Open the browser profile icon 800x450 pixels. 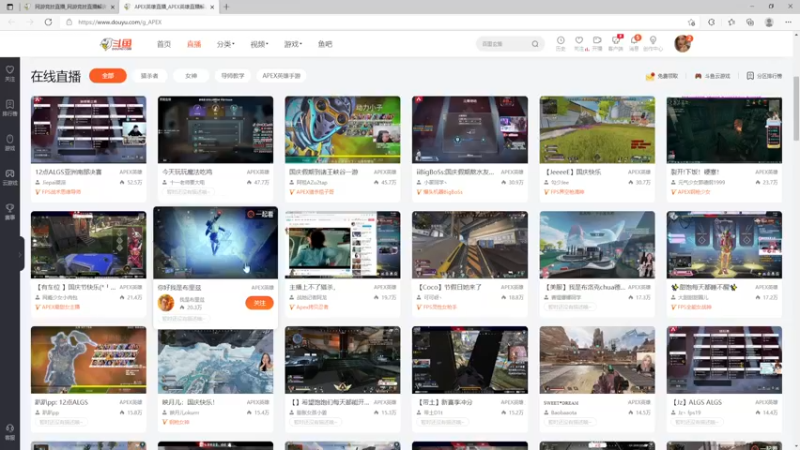[x=769, y=22]
